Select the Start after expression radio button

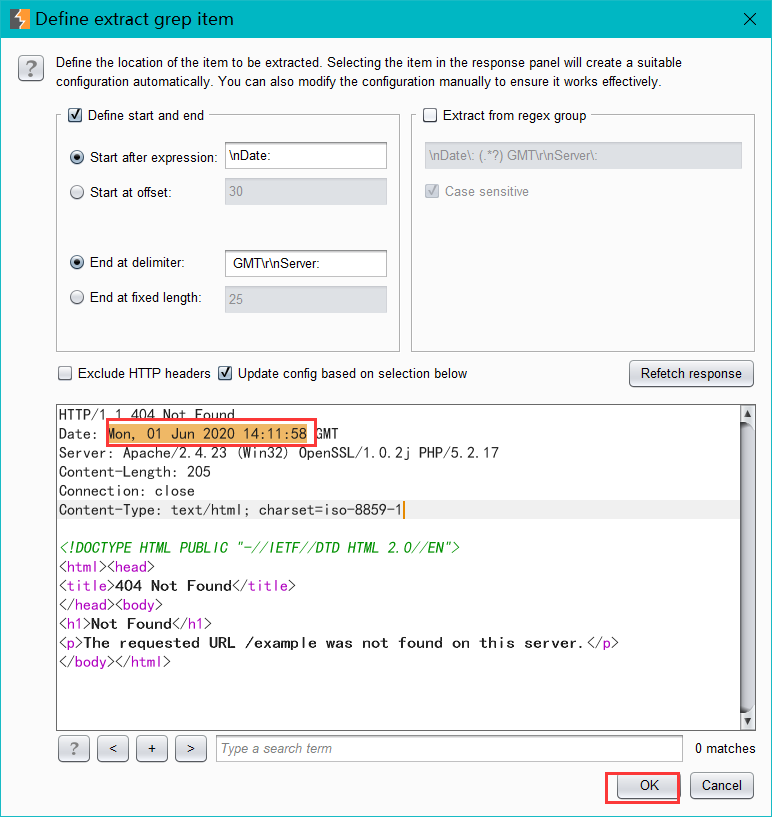[x=77, y=157]
